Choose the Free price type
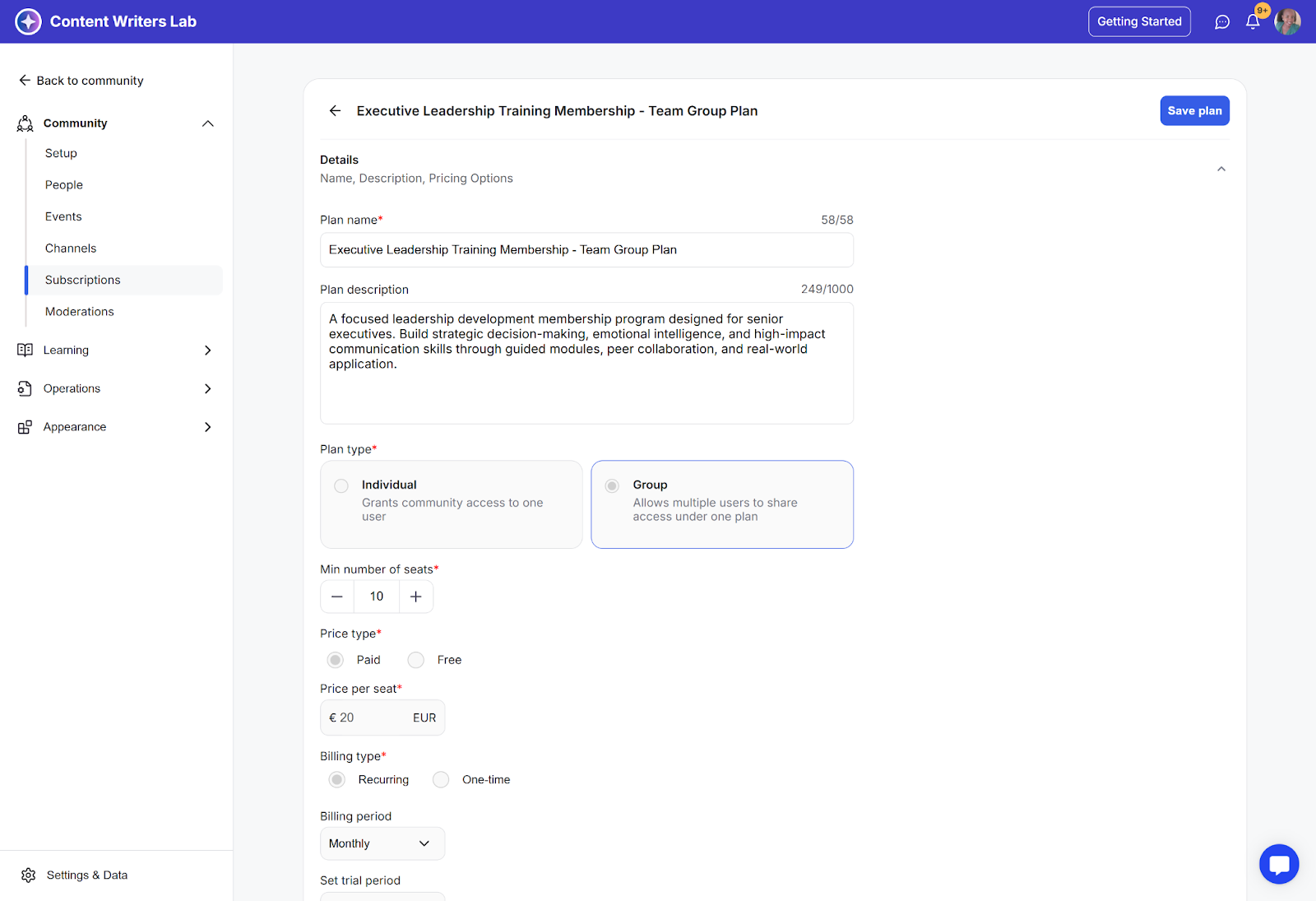 416,660
